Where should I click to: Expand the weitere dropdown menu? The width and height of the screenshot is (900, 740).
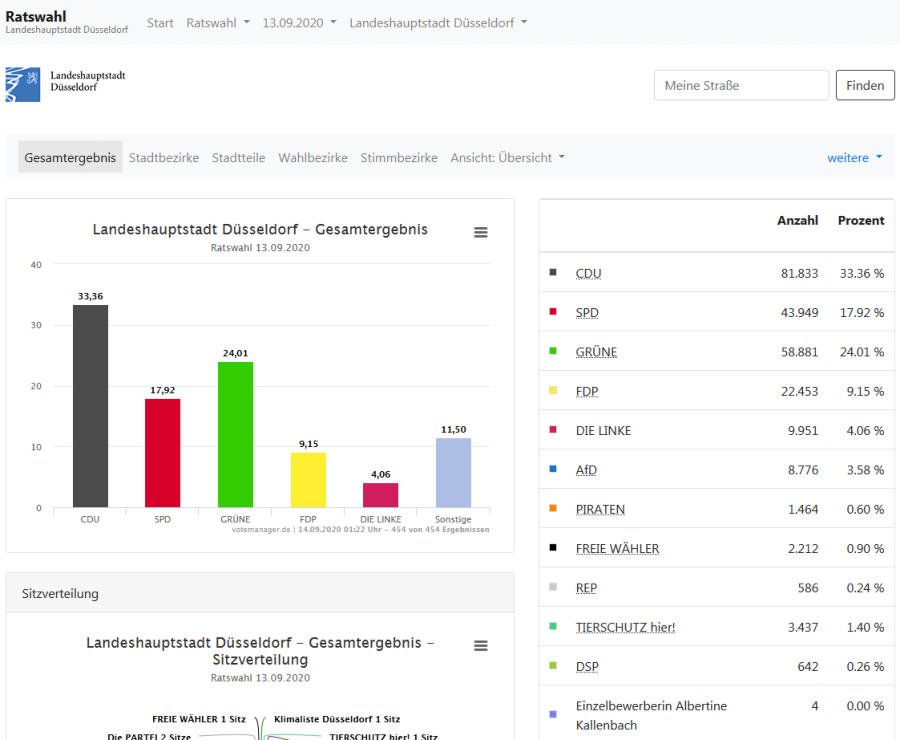point(854,157)
